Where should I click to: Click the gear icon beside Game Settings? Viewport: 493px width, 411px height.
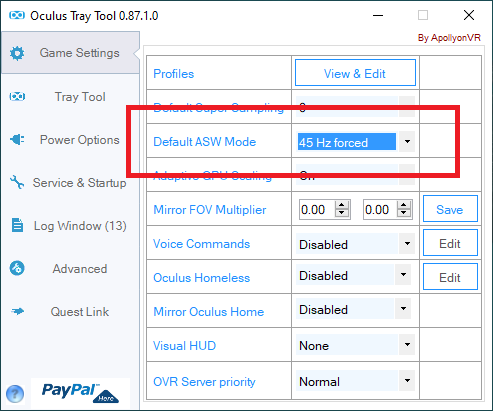pos(17,53)
